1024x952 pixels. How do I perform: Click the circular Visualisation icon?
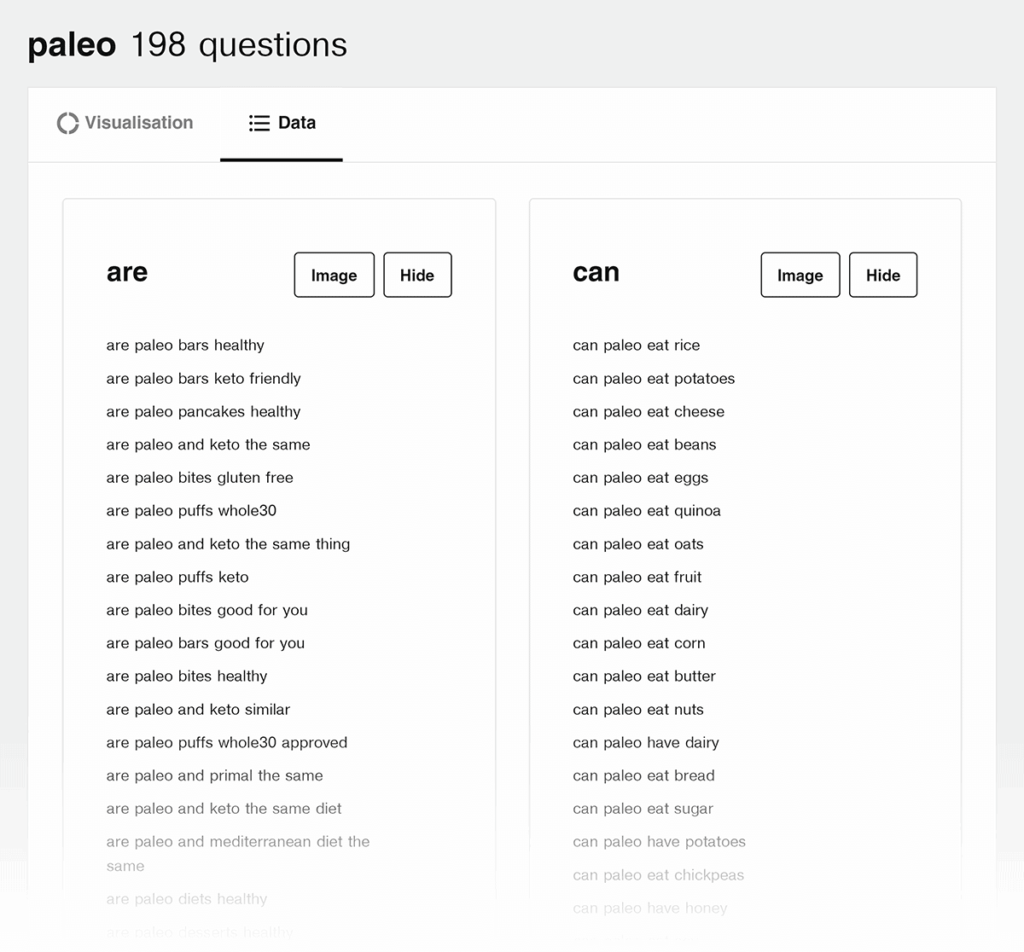coord(67,122)
